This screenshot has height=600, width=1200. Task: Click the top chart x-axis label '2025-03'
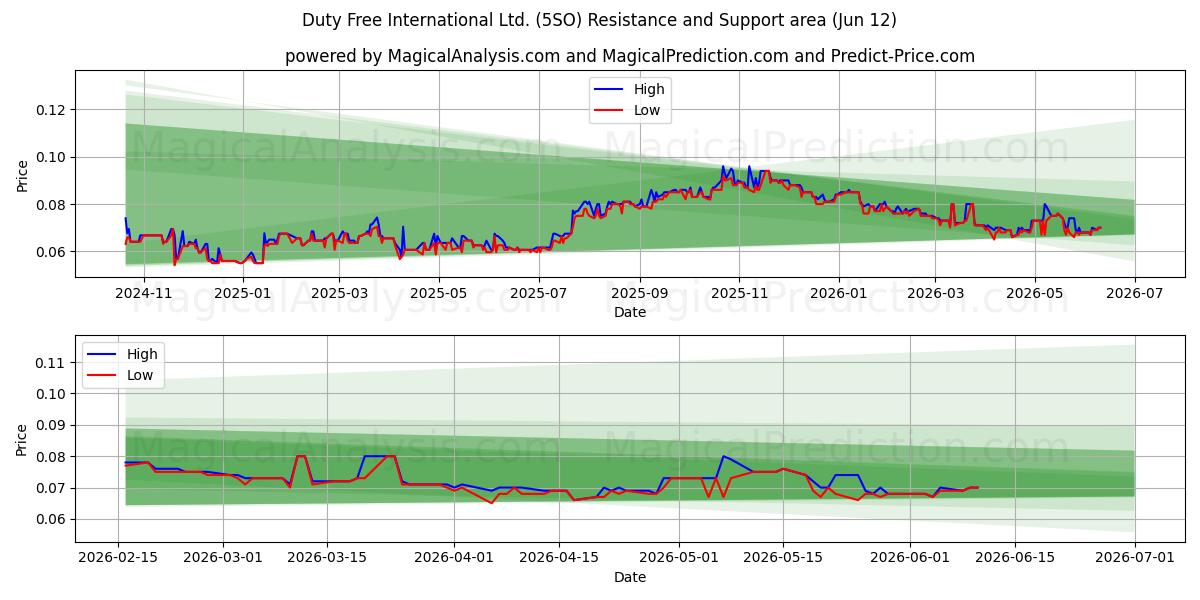click(339, 293)
